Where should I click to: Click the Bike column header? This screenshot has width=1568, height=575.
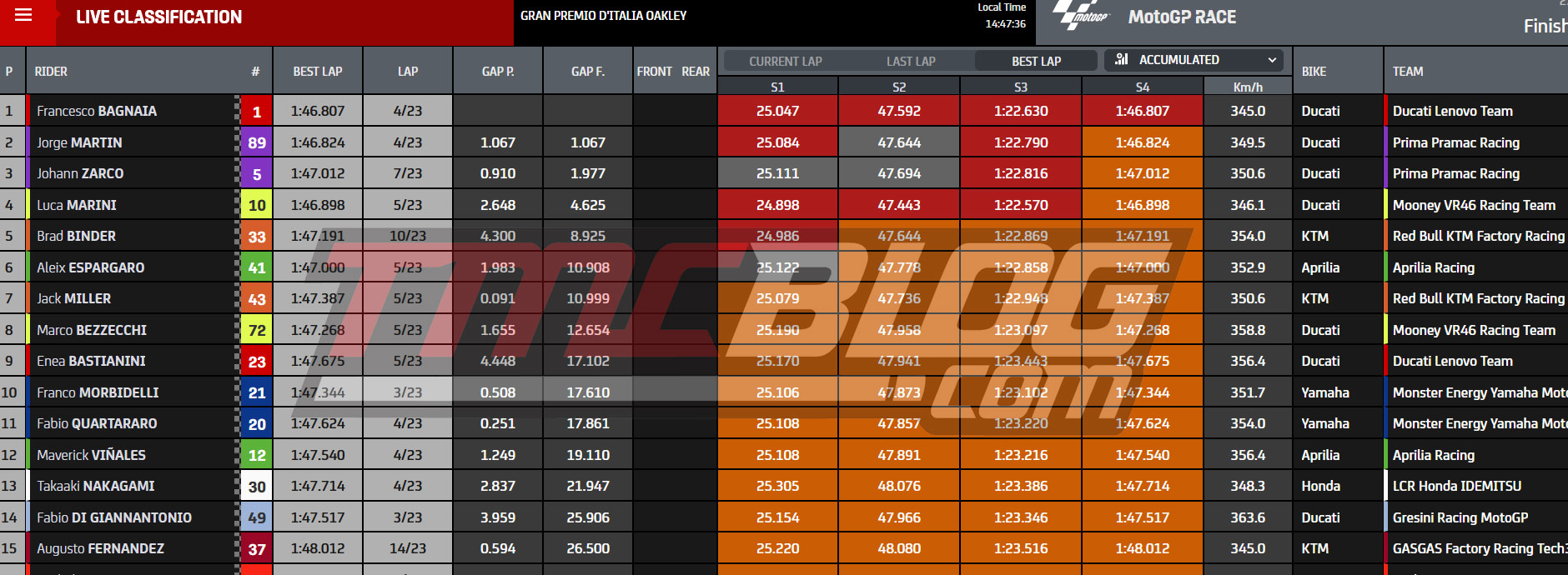click(1314, 72)
